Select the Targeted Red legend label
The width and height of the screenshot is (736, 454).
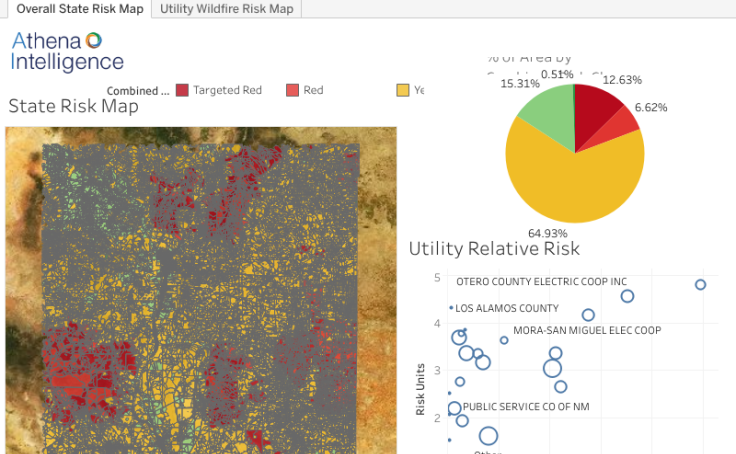click(227, 90)
